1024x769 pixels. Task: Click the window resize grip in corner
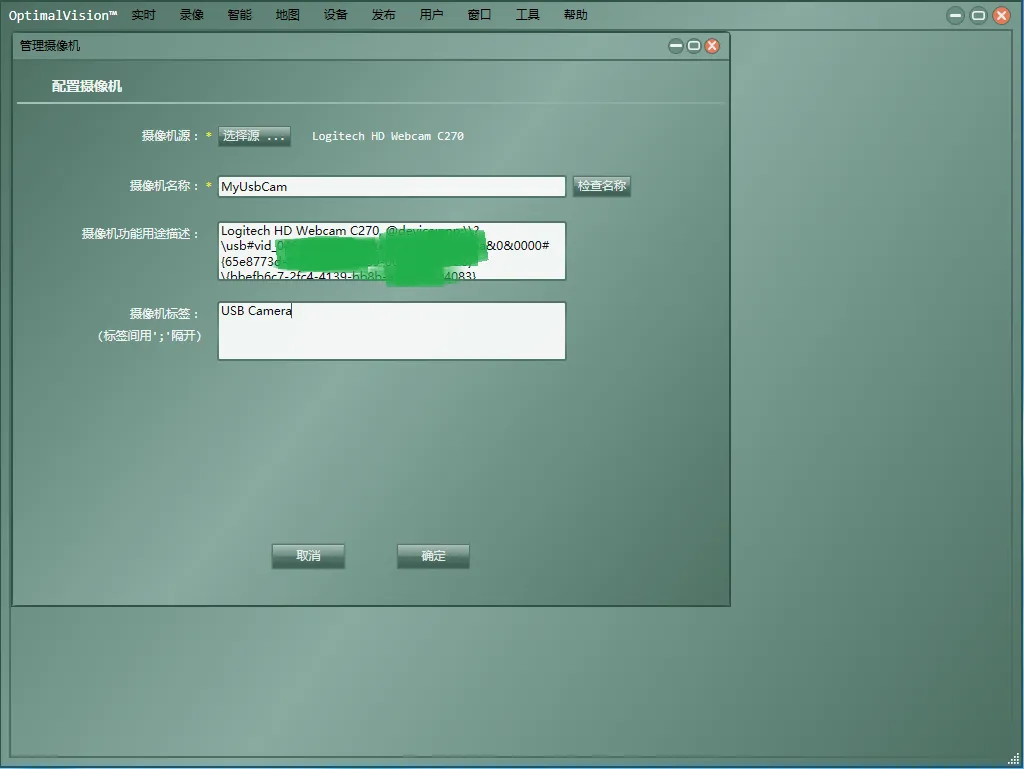[x=1014, y=759]
